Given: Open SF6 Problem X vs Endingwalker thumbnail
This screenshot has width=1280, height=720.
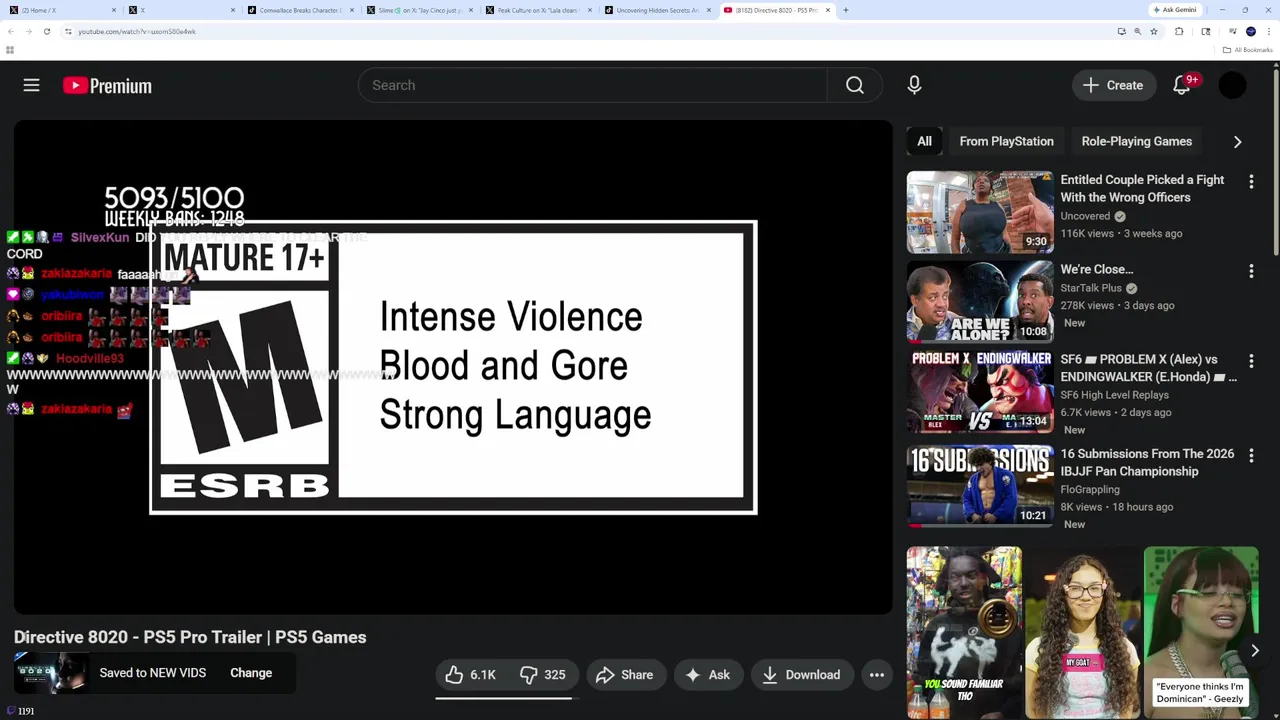Looking at the screenshot, I should point(980,392).
